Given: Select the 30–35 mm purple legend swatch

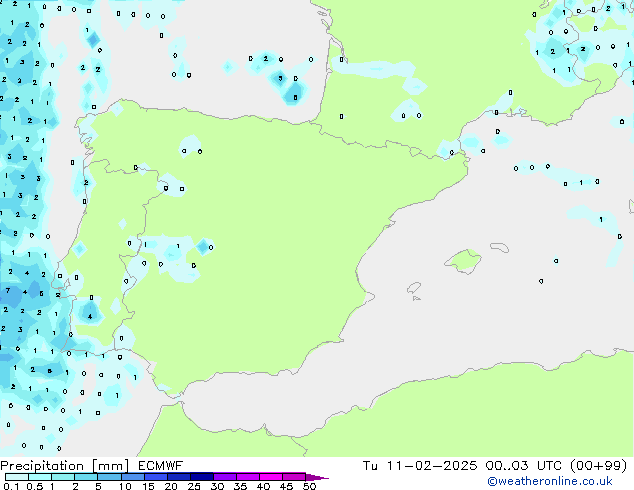Looking at the screenshot, I should [224, 477].
